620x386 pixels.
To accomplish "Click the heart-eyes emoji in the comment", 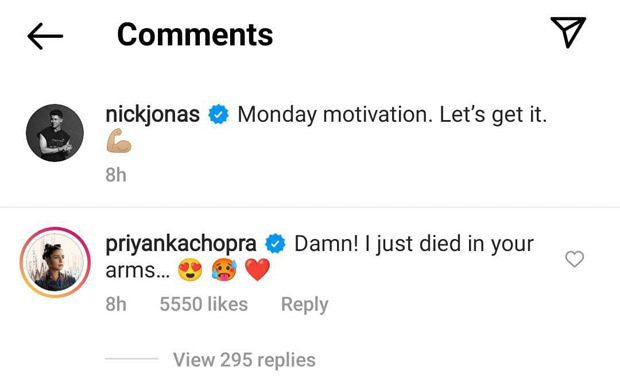I will click(190, 270).
